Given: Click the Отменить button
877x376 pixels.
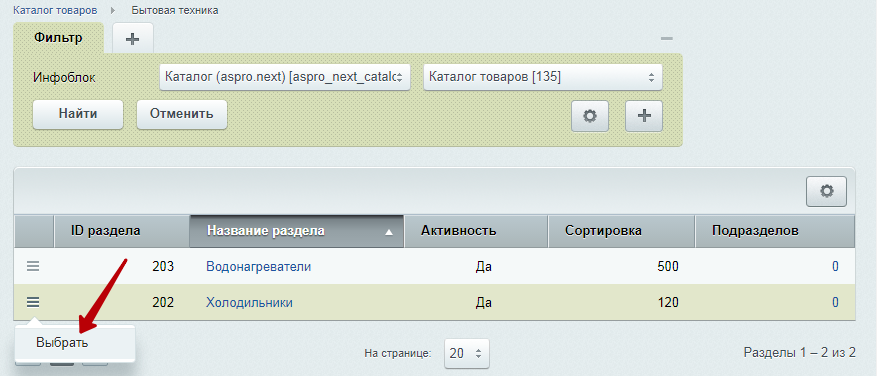Looking at the screenshot, I should (x=182, y=114).
